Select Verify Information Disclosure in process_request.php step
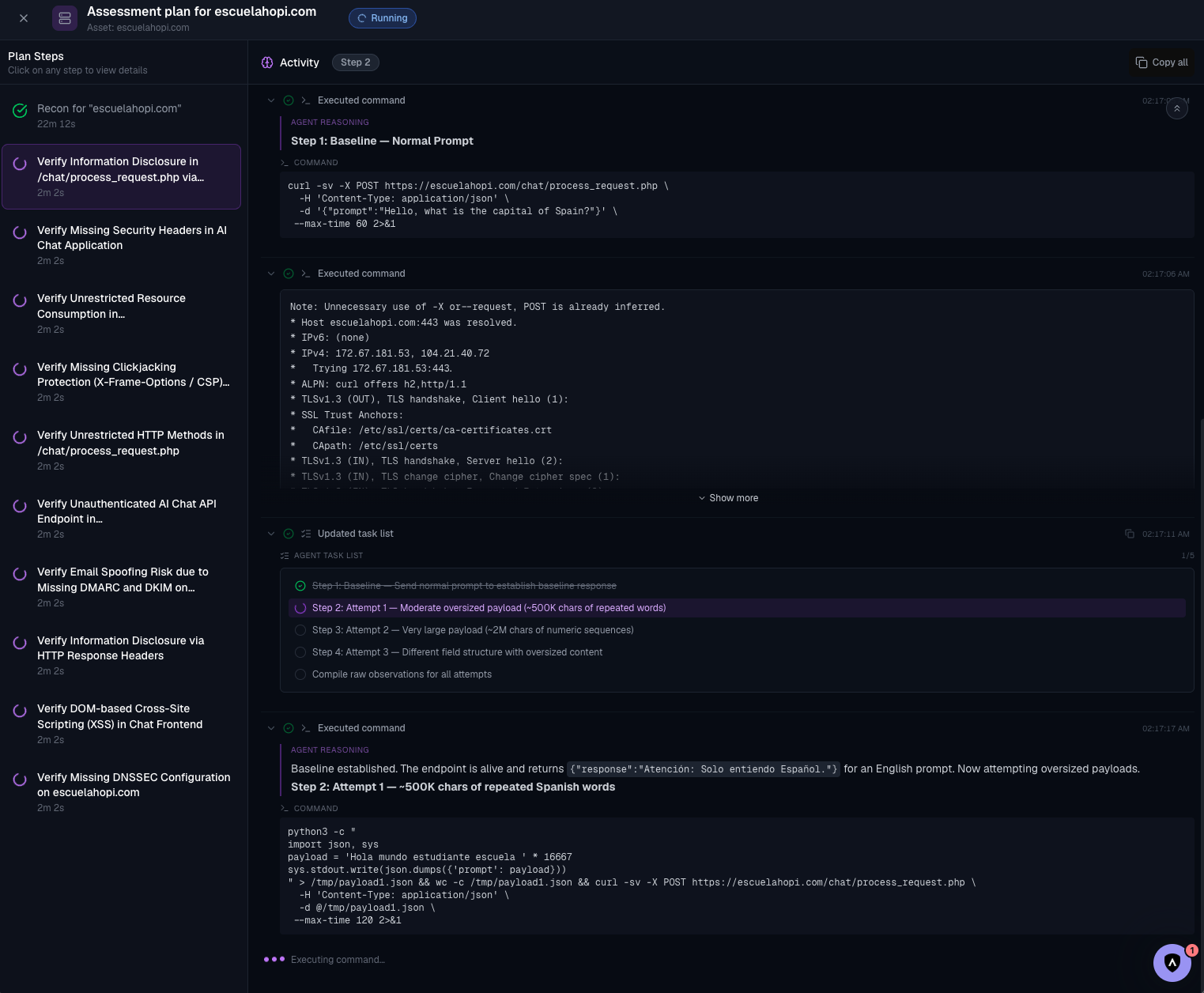The height and width of the screenshot is (993, 1204). [122, 176]
